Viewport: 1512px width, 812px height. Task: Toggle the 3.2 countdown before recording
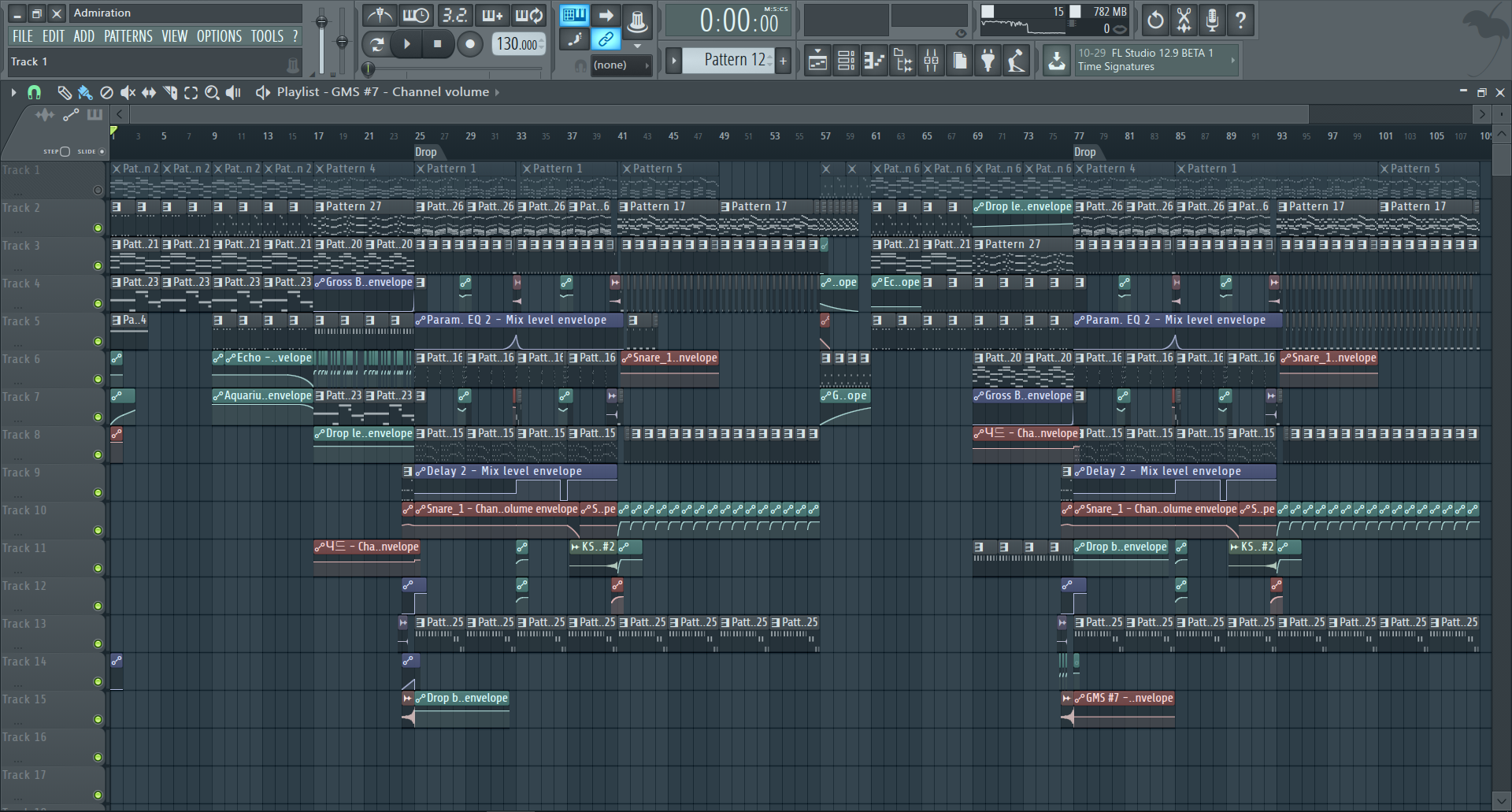coord(454,15)
